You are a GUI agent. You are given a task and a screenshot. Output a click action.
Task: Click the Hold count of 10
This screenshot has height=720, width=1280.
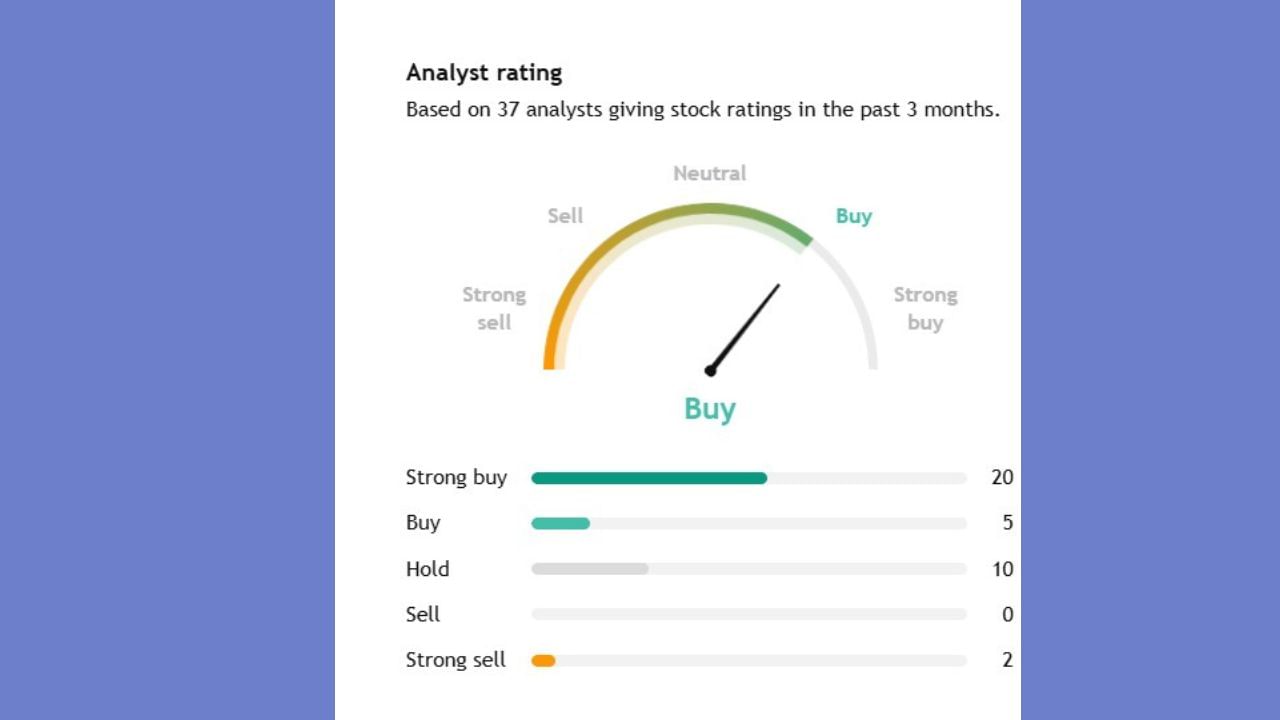1002,569
